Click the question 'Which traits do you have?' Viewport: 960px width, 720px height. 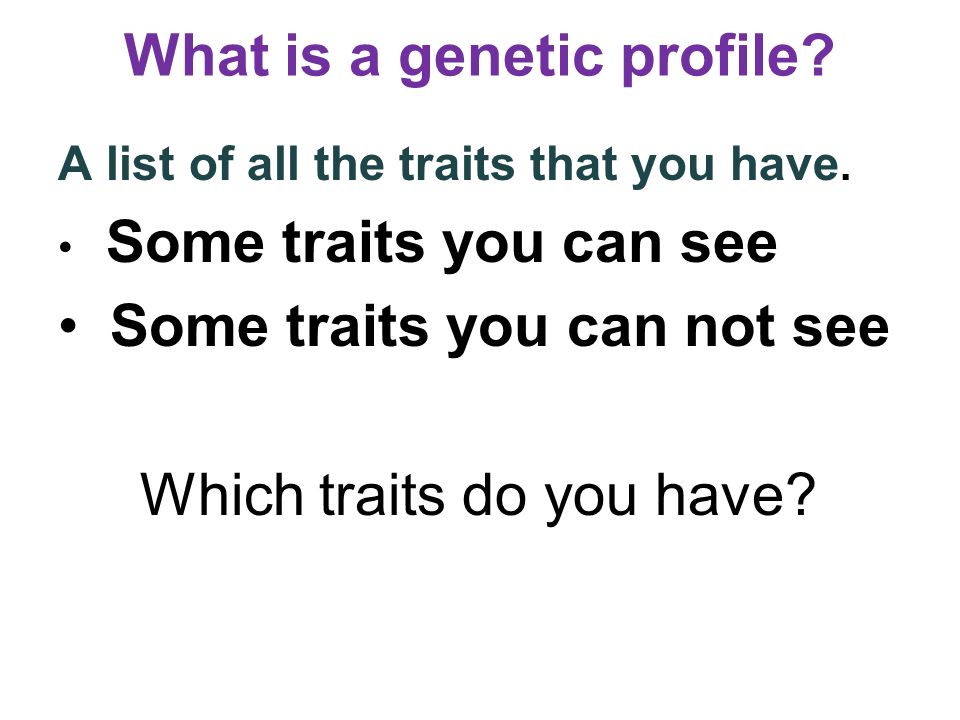click(x=478, y=496)
